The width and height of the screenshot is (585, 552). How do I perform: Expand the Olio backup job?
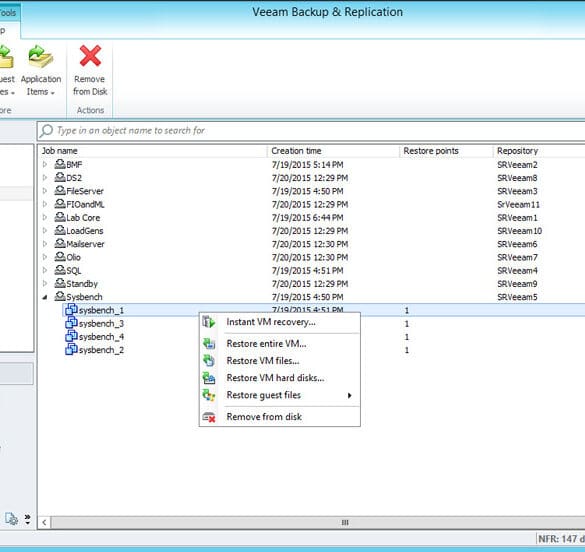(x=45, y=257)
